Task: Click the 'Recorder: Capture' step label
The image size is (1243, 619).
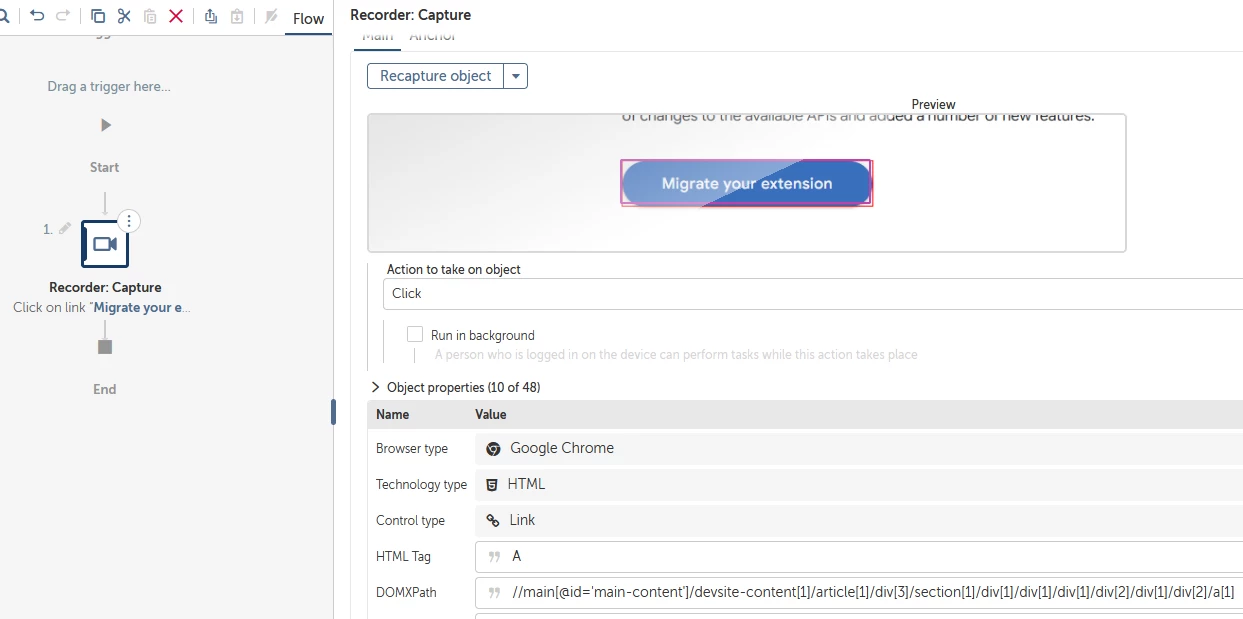Action: pos(105,287)
